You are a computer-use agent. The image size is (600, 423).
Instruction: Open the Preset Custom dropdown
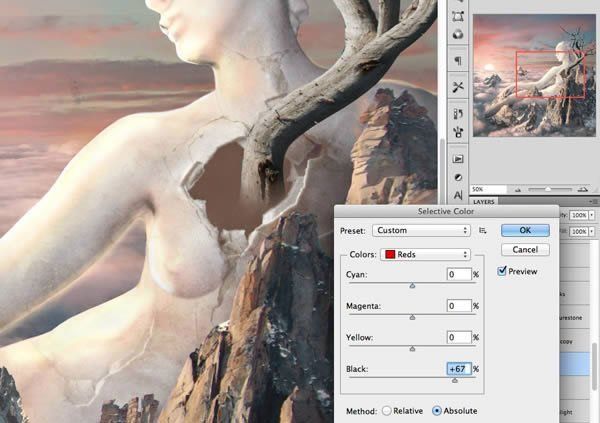[x=421, y=230]
